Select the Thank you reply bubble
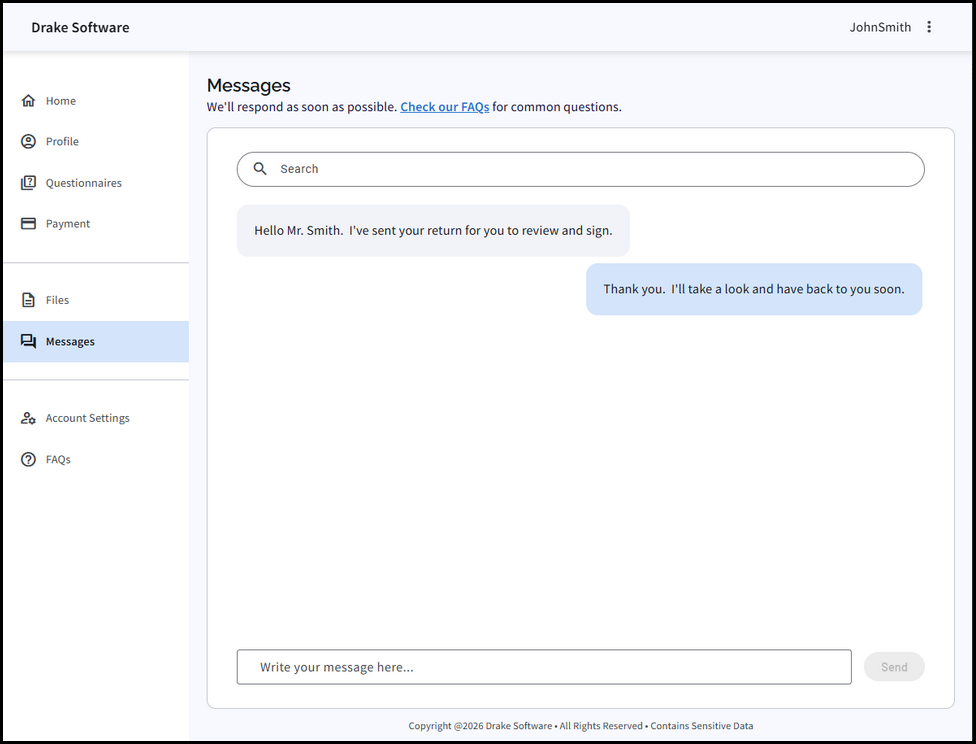This screenshot has width=976, height=744. (753, 289)
